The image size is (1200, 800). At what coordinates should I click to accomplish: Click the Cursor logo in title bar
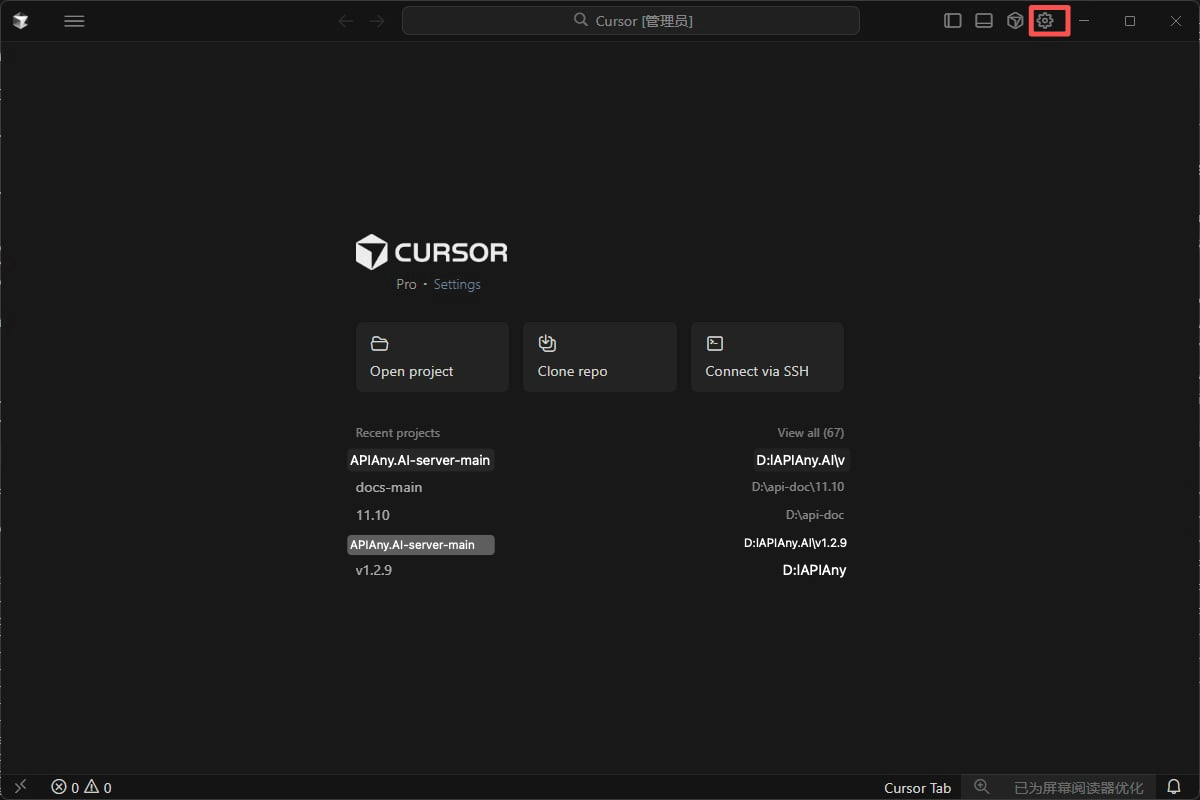pos(20,21)
